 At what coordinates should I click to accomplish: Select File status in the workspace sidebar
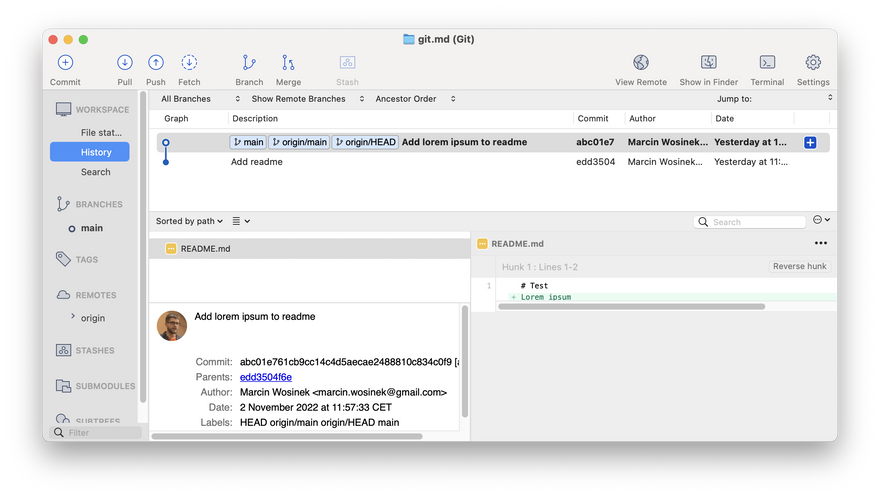[x=101, y=132]
